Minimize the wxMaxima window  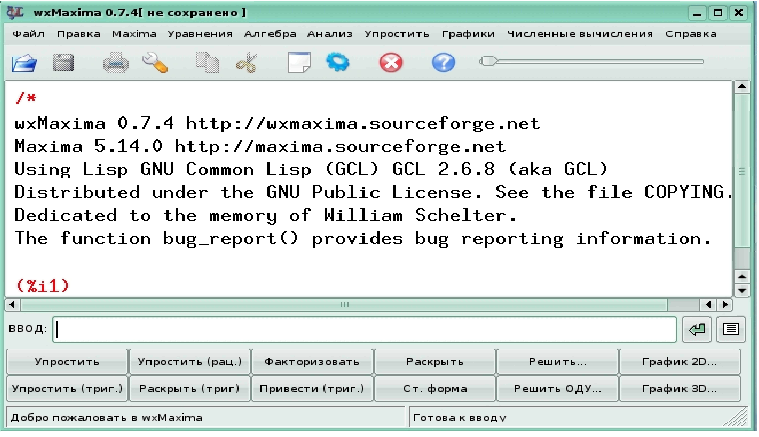click(x=697, y=13)
